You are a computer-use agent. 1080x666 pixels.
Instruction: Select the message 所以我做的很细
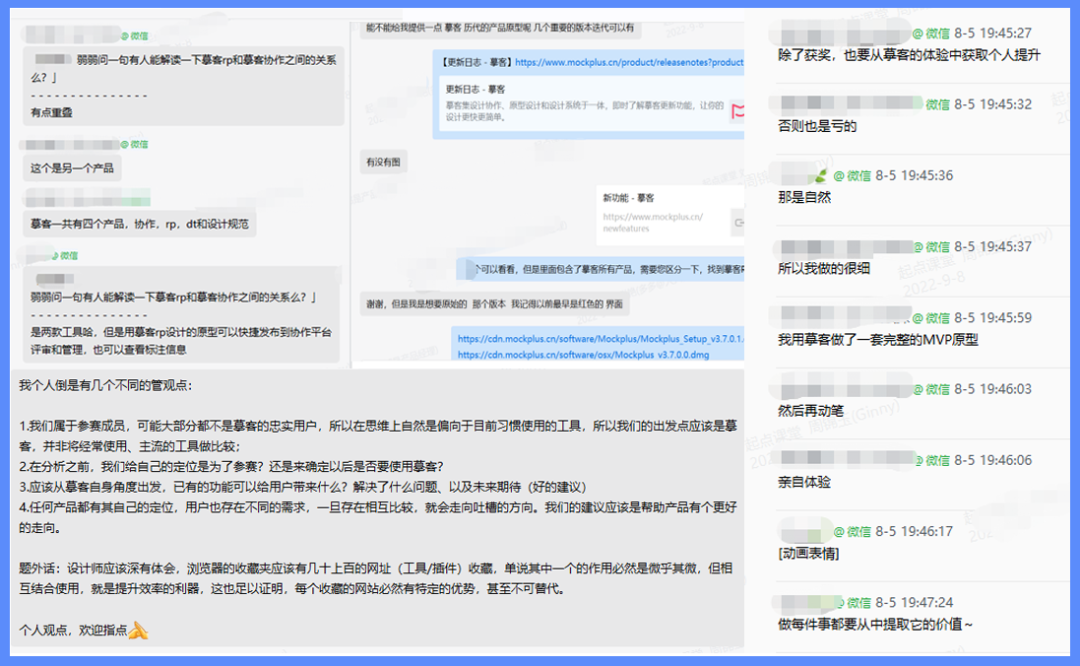(824, 269)
